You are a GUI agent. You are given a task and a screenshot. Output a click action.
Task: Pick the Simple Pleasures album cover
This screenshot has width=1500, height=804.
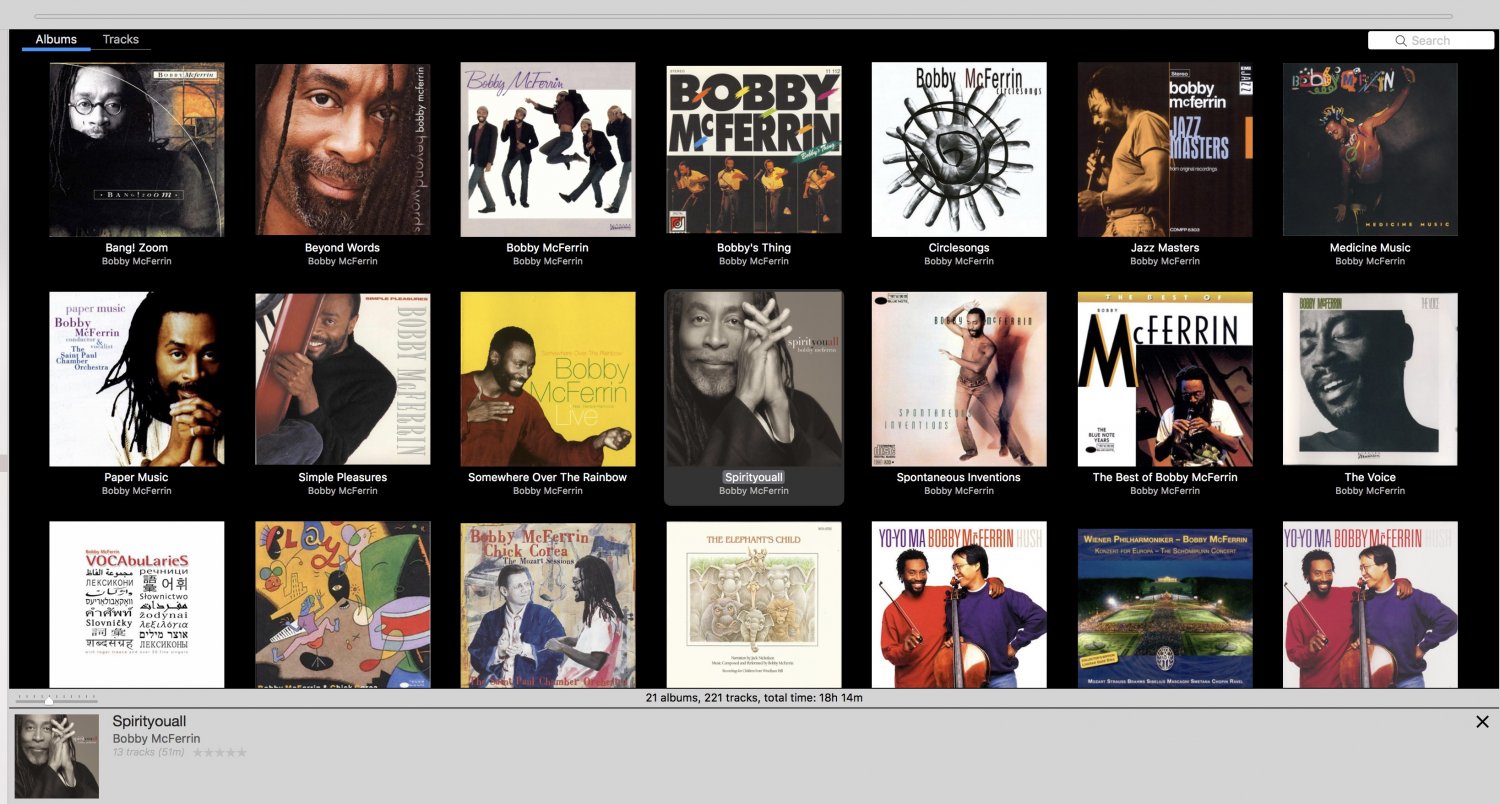pos(343,379)
